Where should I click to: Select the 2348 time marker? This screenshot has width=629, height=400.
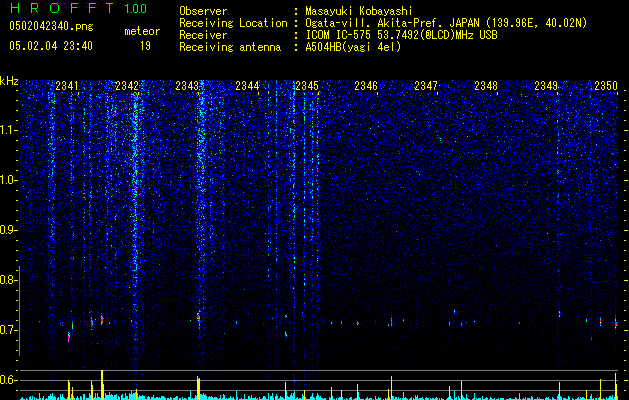coord(486,86)
